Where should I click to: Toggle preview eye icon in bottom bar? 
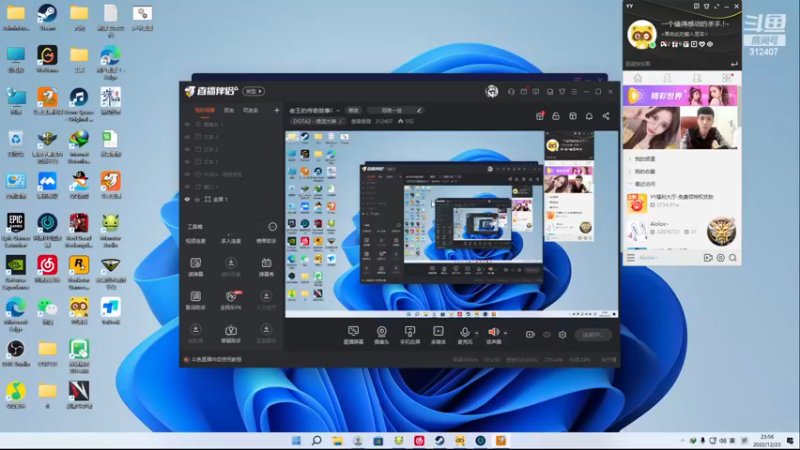click(x=546, y=335)
